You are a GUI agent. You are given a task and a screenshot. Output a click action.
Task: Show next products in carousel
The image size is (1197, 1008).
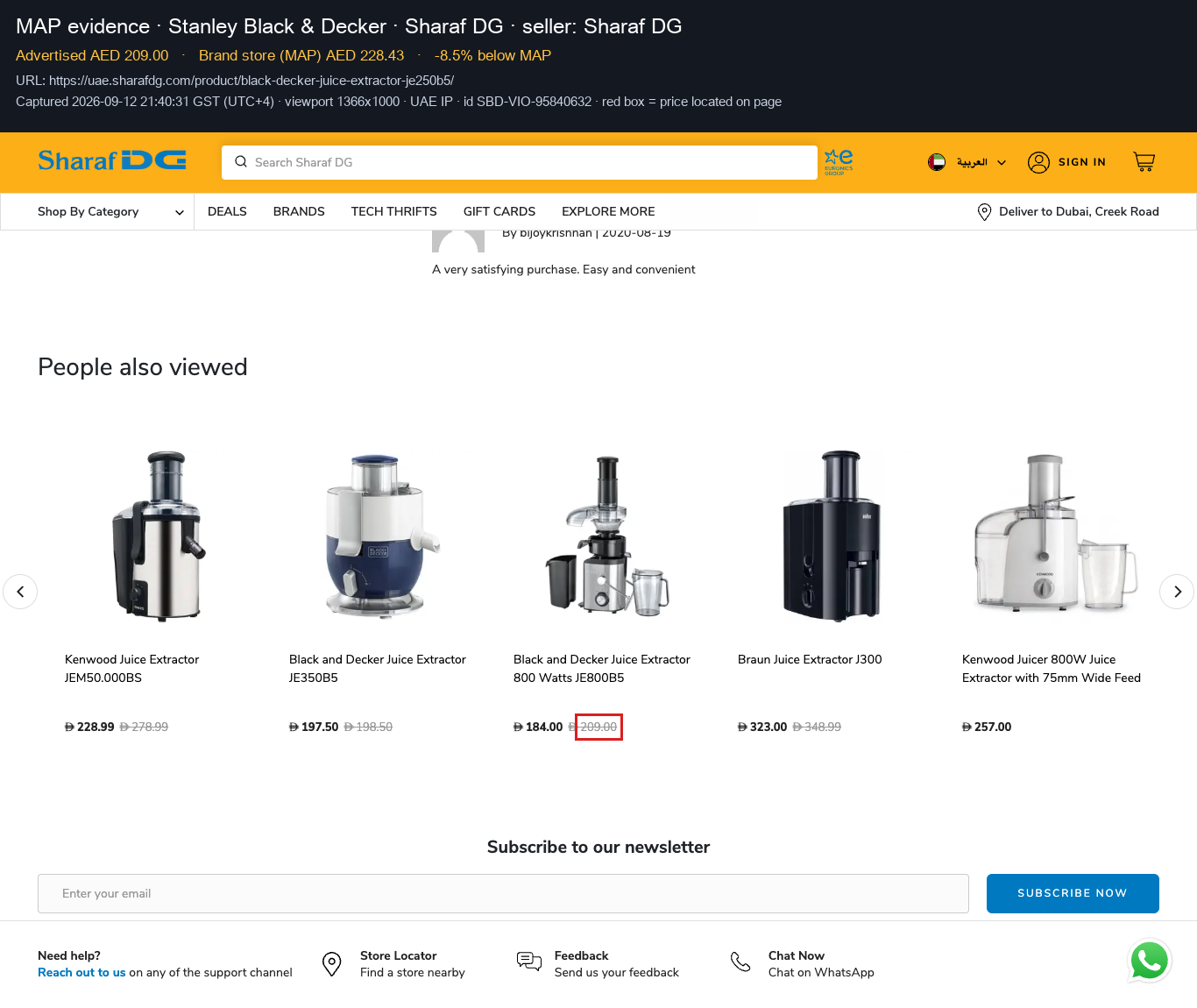pyautogui.click(x=1177, y=592)
